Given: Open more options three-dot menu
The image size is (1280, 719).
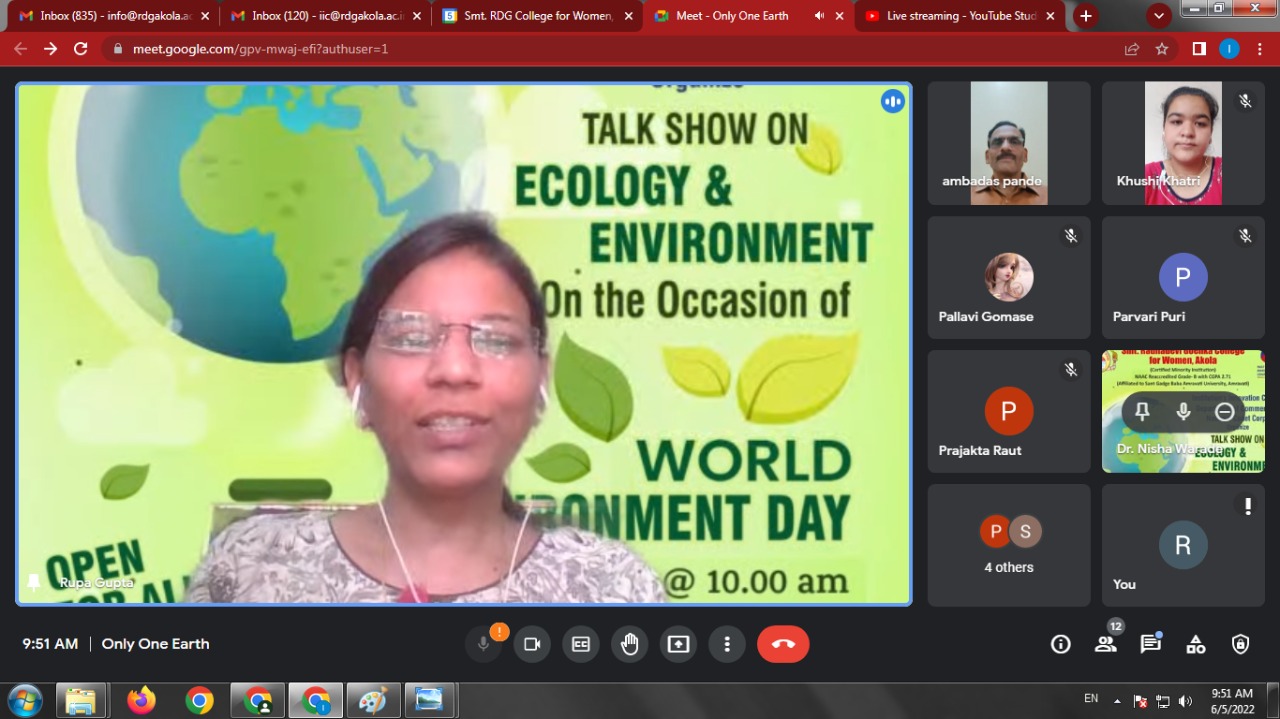Looking at the screenshot, I should coord(727,644).
